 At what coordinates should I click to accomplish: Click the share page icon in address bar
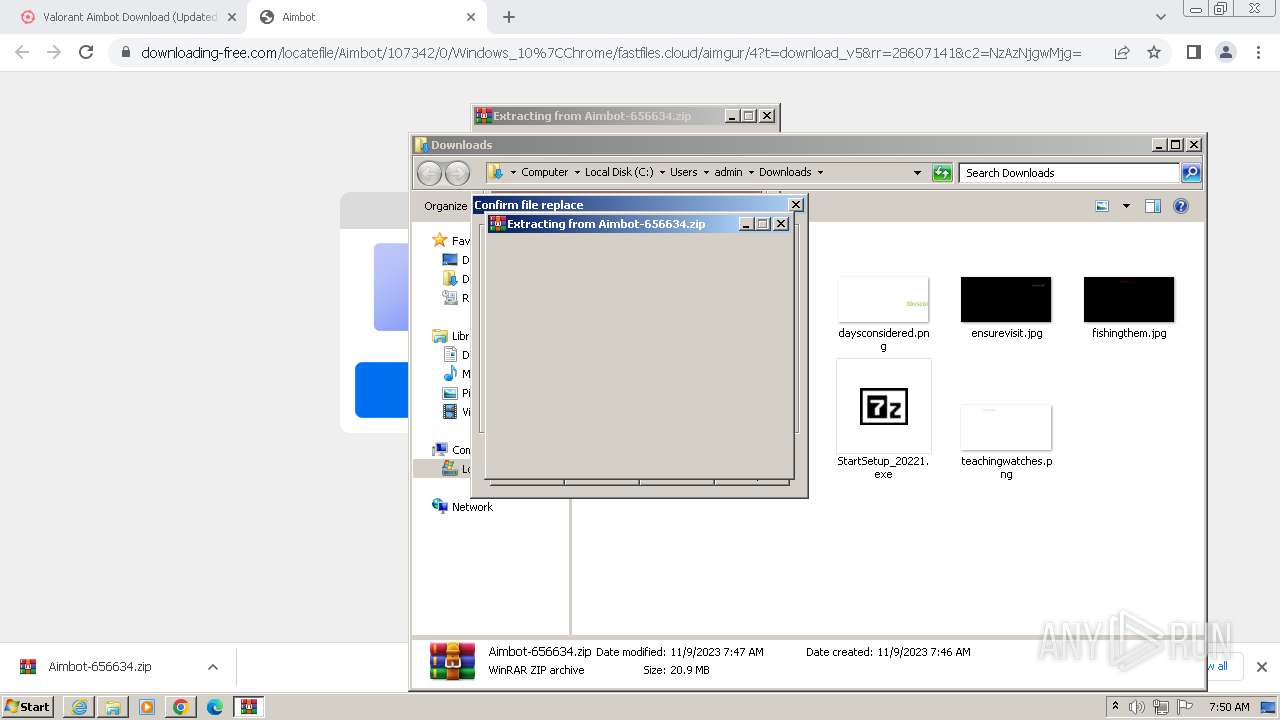click(1122, 52)
